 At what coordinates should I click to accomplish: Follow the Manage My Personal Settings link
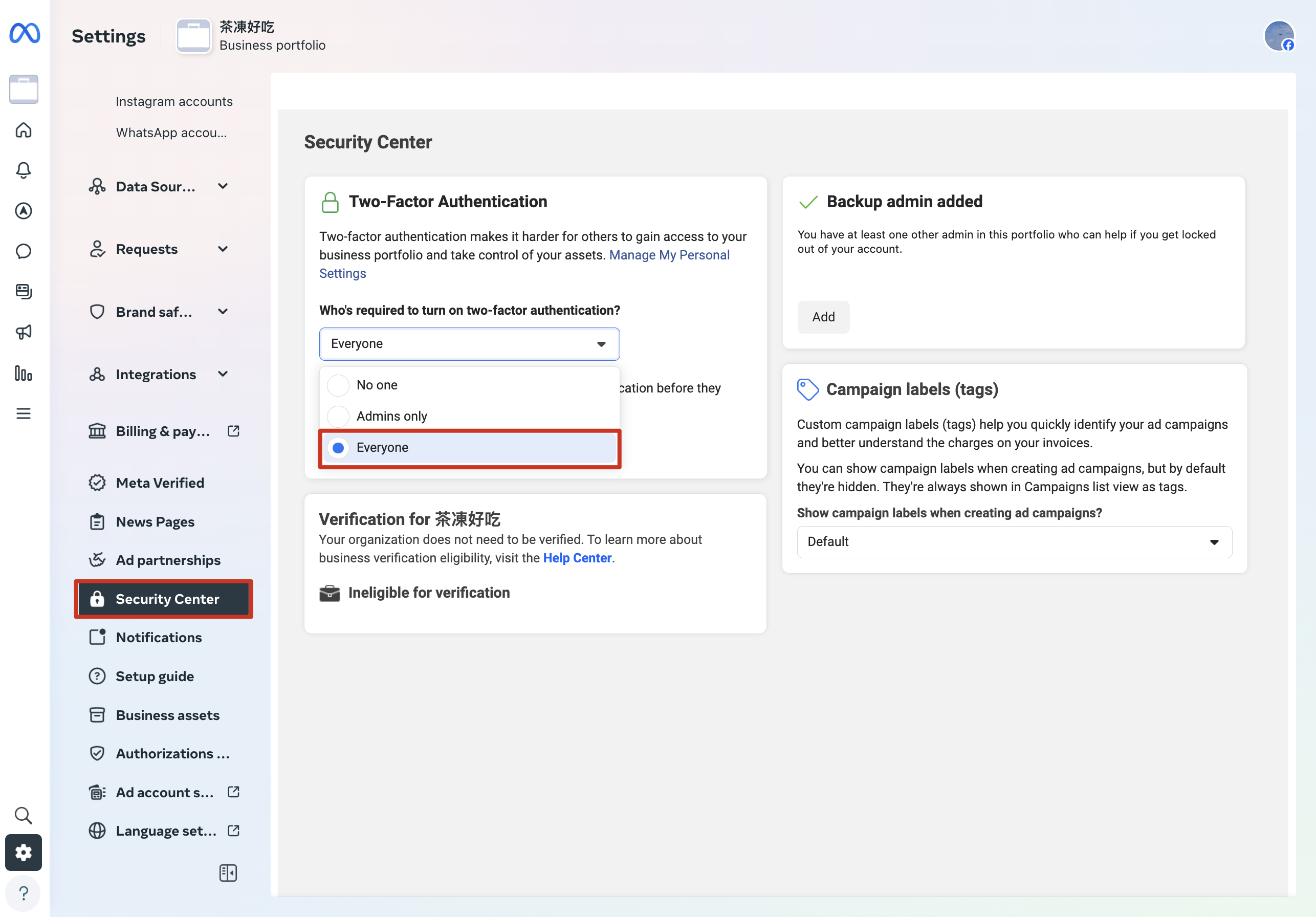click(x=669, y=255)
